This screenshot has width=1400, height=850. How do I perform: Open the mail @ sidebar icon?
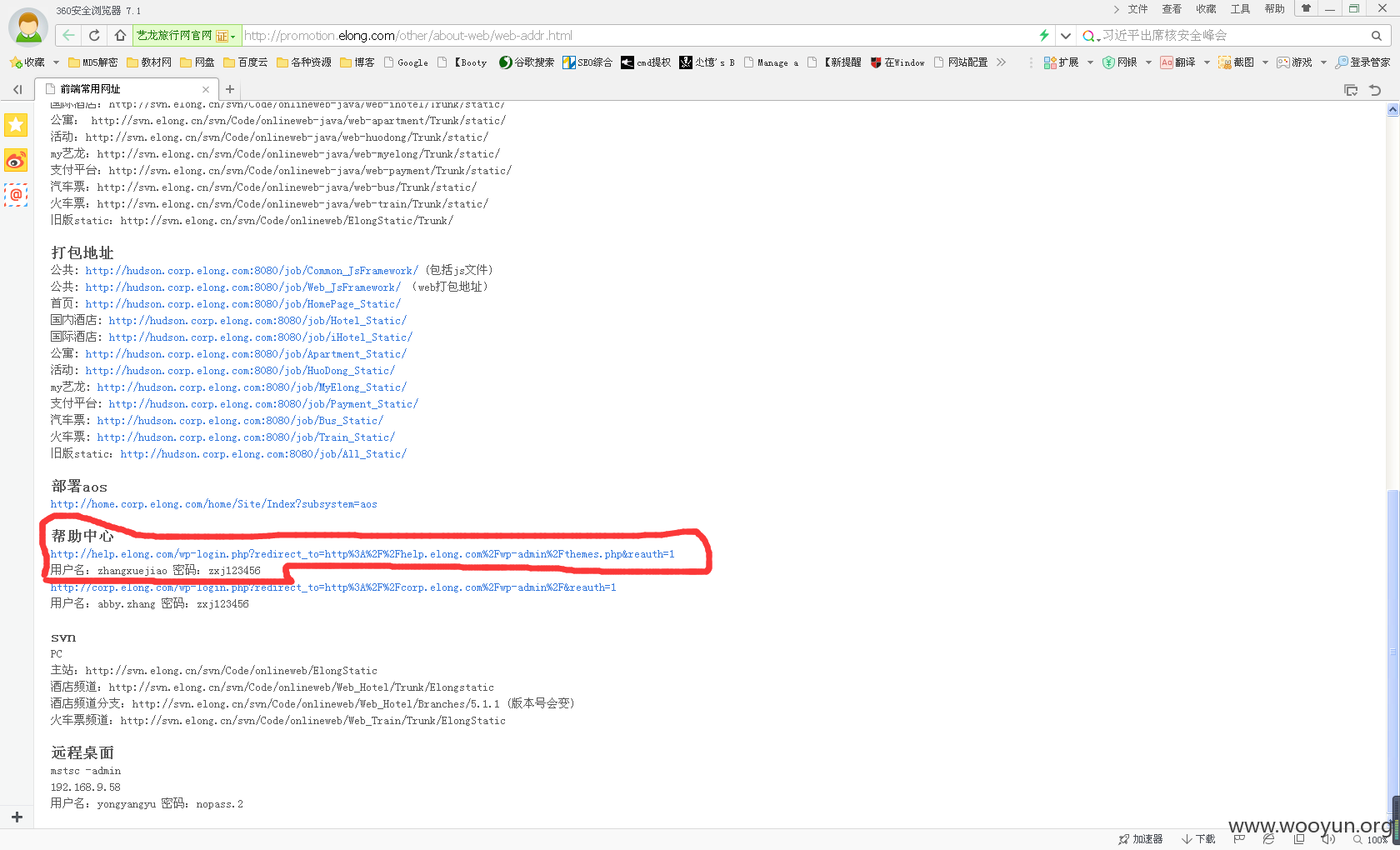point(16,195)
